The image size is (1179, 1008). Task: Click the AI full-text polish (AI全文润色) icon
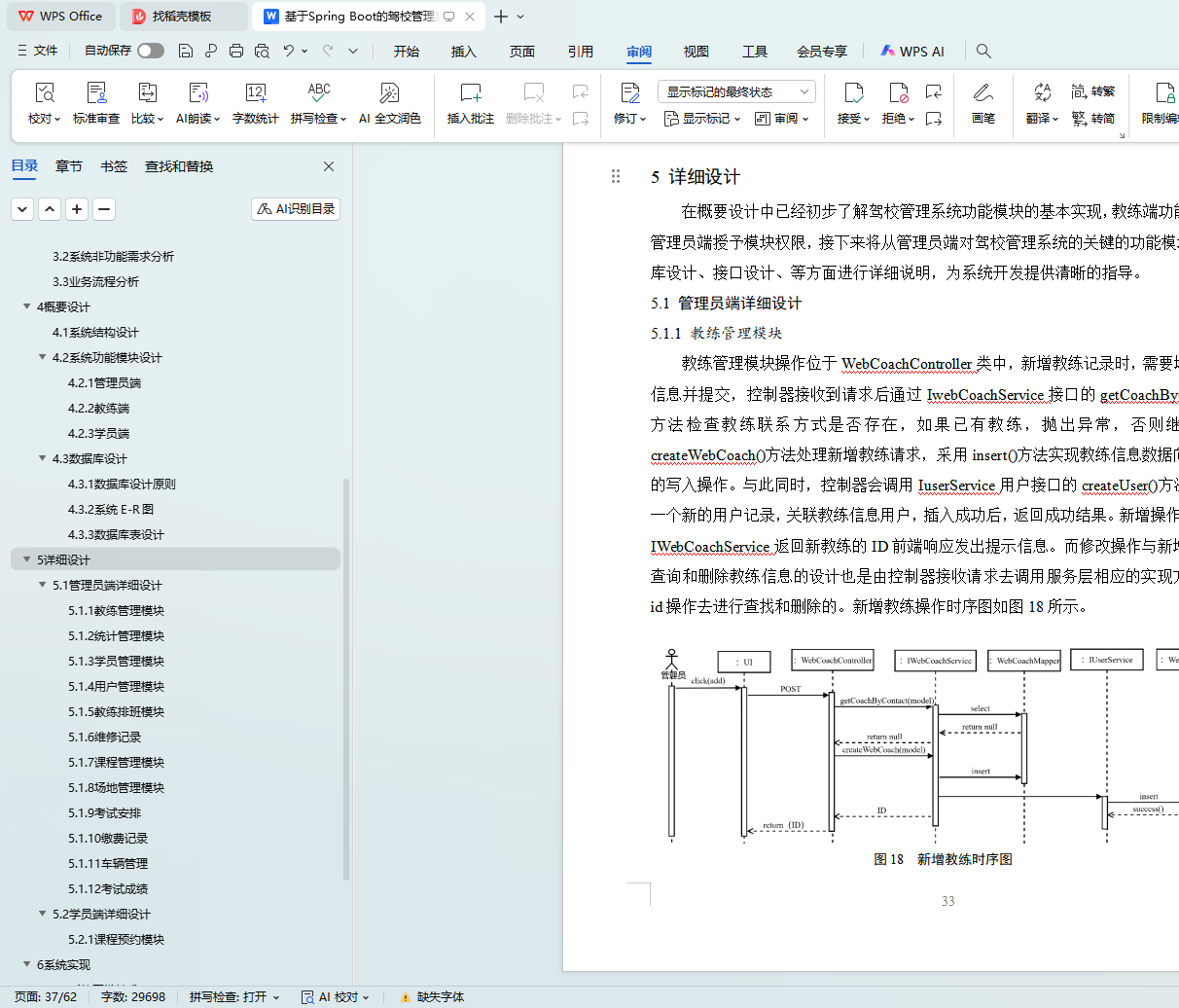point(389,93)
